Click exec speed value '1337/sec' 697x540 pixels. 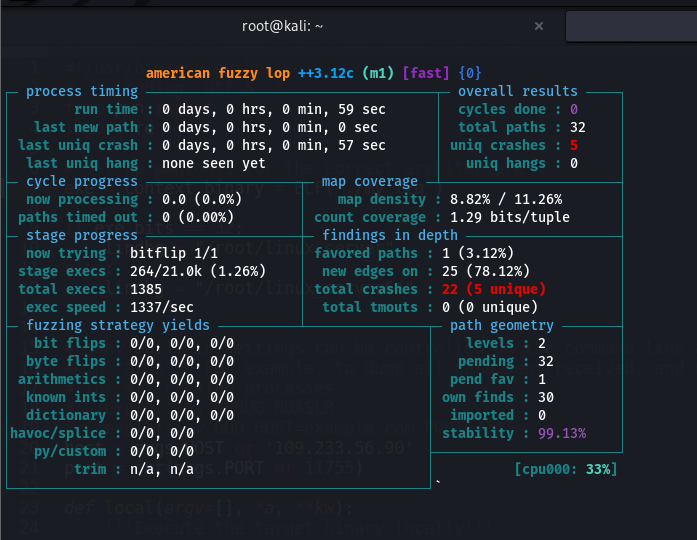coord(162,308)
